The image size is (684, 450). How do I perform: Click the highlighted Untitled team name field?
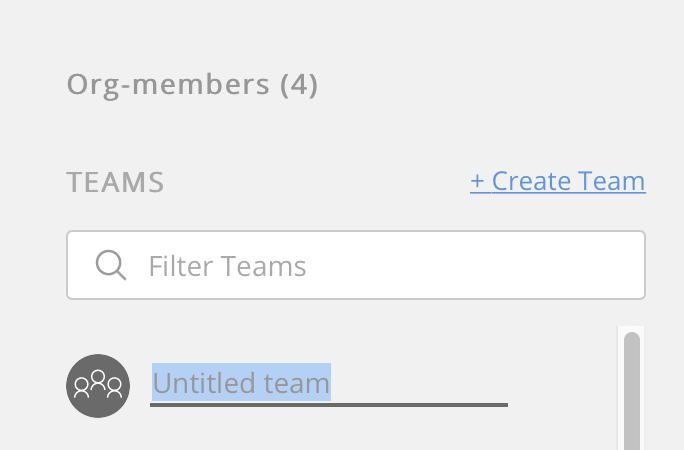coord(241,383)
